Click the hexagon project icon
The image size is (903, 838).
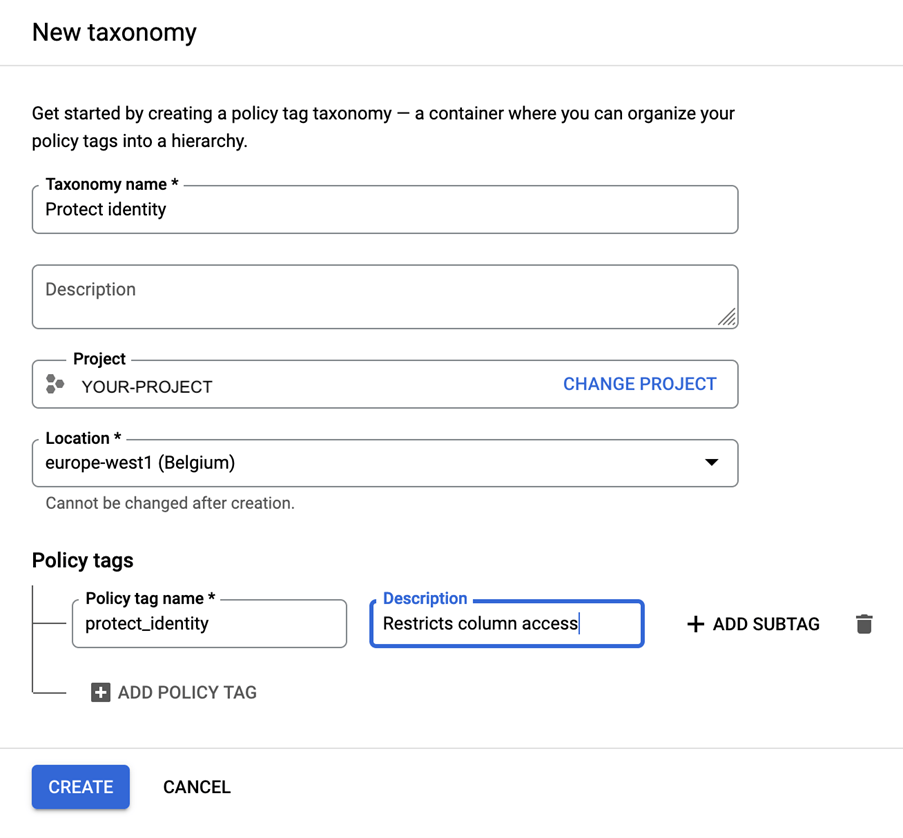coord(55,384)
